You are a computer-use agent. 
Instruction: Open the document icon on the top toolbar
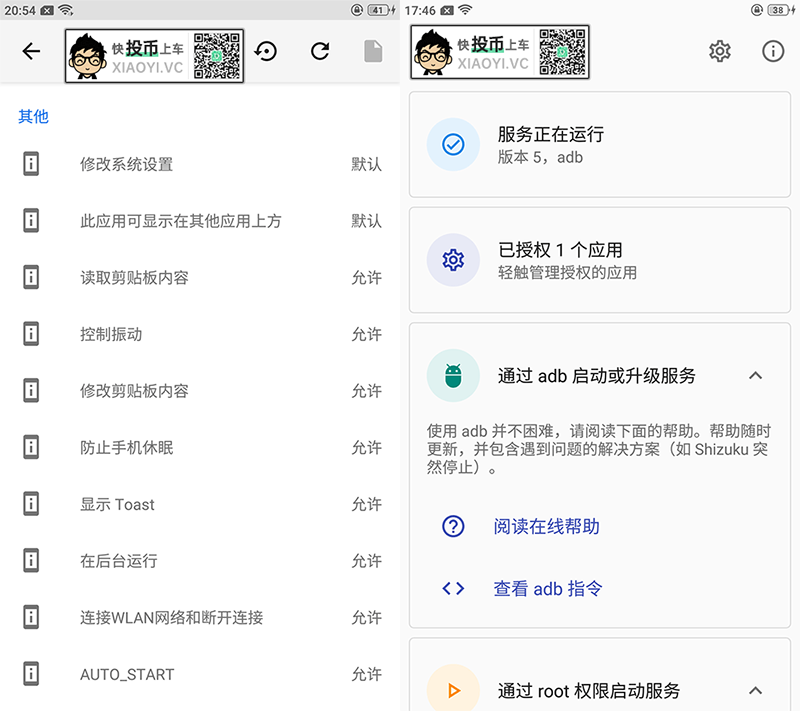click(372, 51)
